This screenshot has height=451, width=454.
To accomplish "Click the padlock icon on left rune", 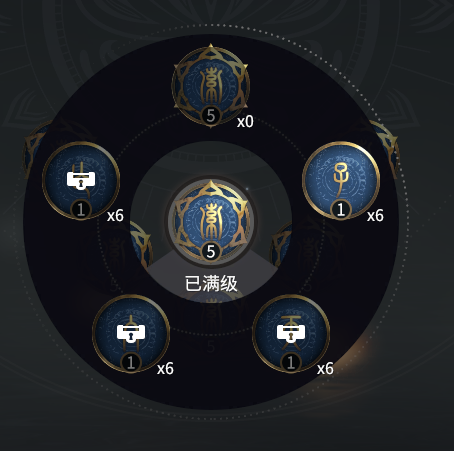I will click(81, 181).
